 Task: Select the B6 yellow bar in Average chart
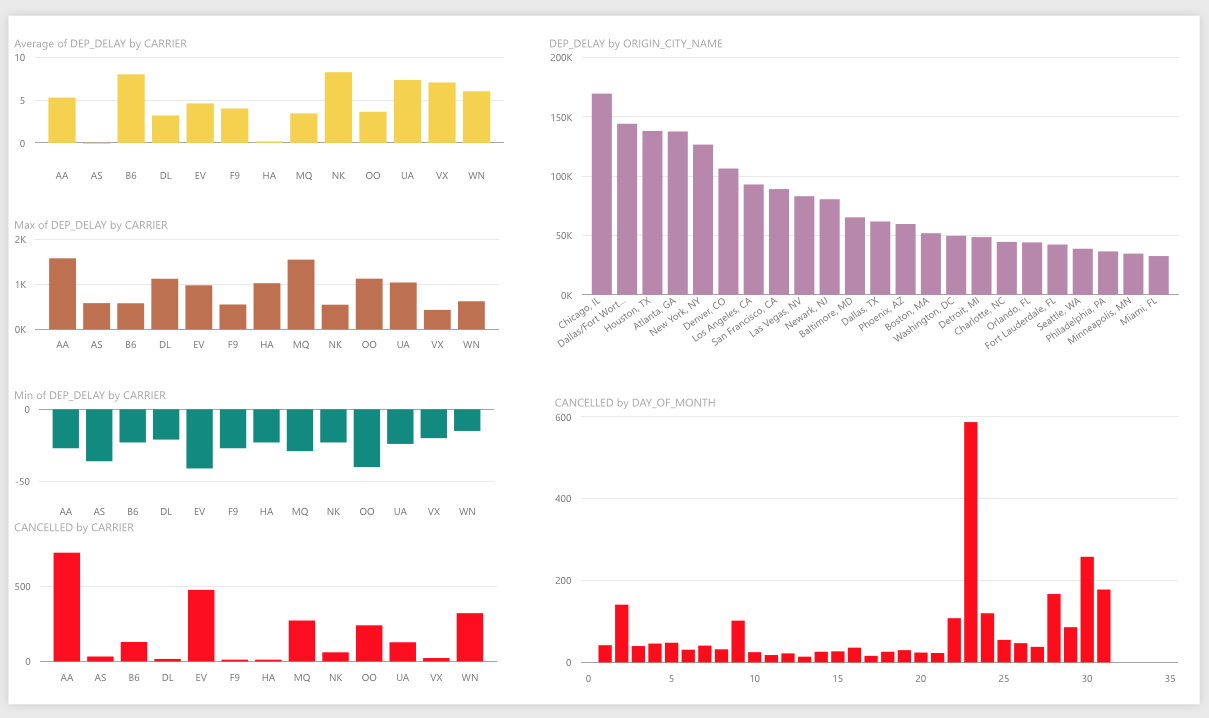pos(131,109)
